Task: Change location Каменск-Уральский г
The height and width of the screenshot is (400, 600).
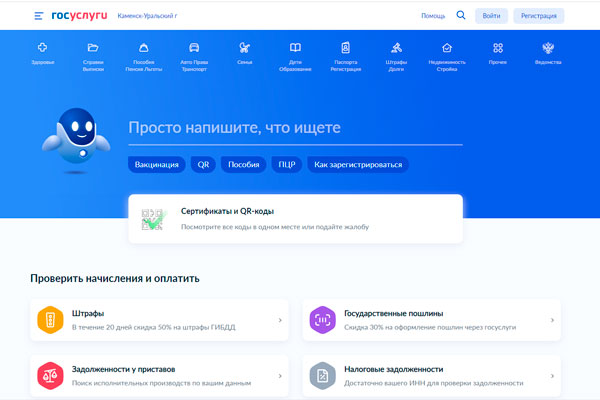Action: click(x=147, y=16)
